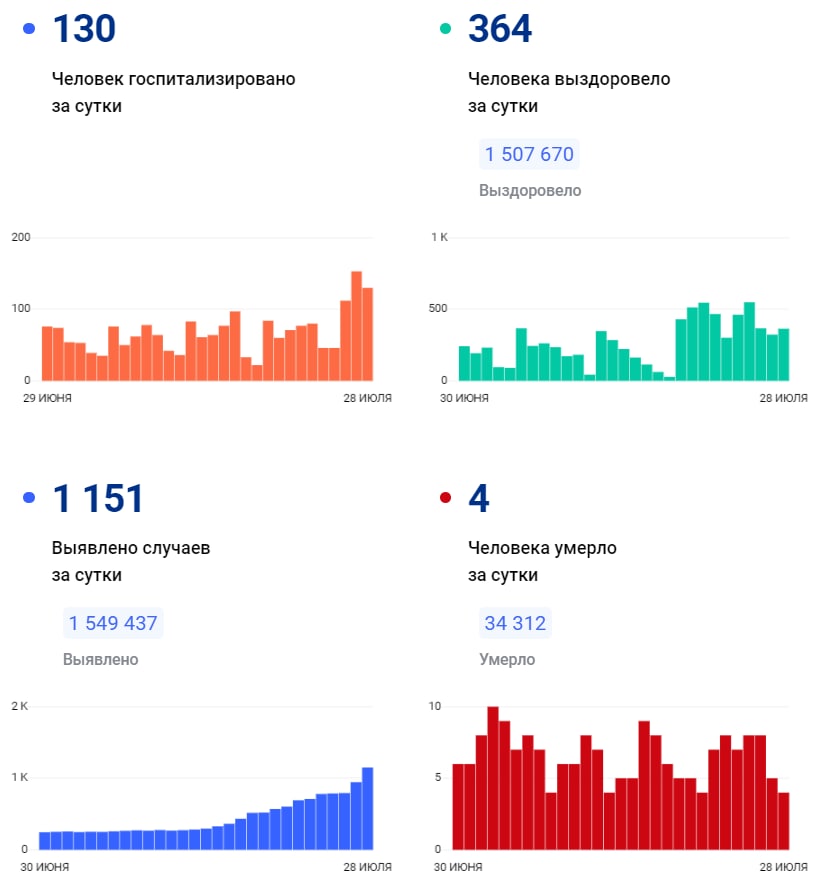Click the hospitalized count "130"
Viewport: 830px width, 895px height.
click(x=84, y=29)
